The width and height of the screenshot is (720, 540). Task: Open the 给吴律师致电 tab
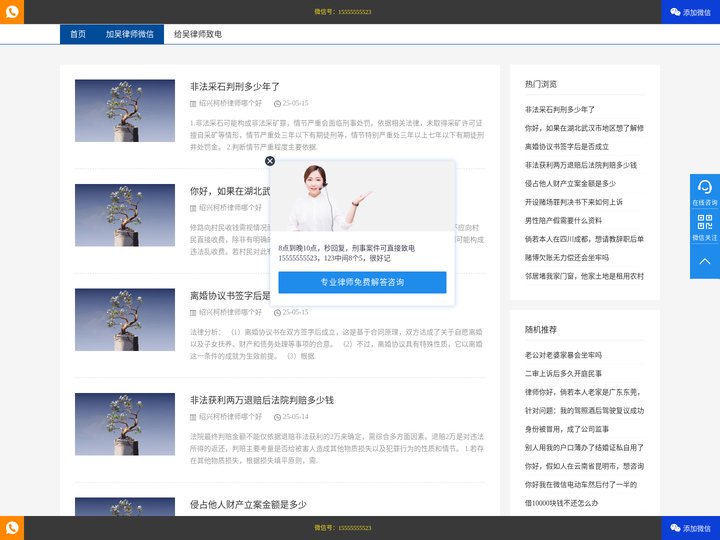197,34
